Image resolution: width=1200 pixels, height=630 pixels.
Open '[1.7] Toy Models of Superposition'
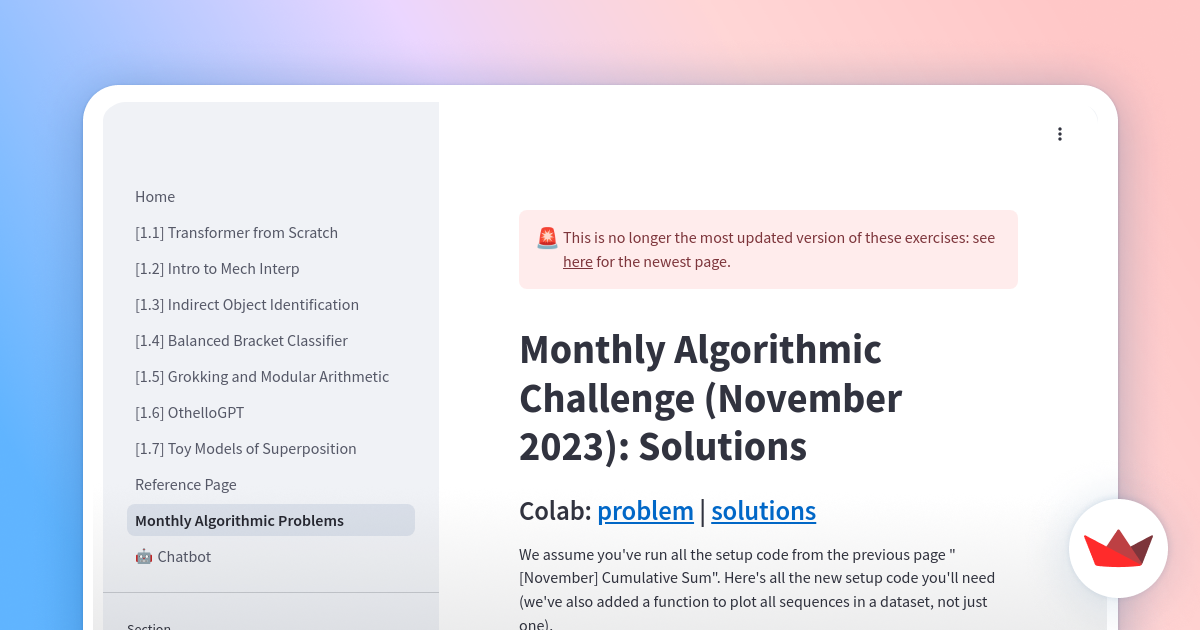click(x=245, y=448)
